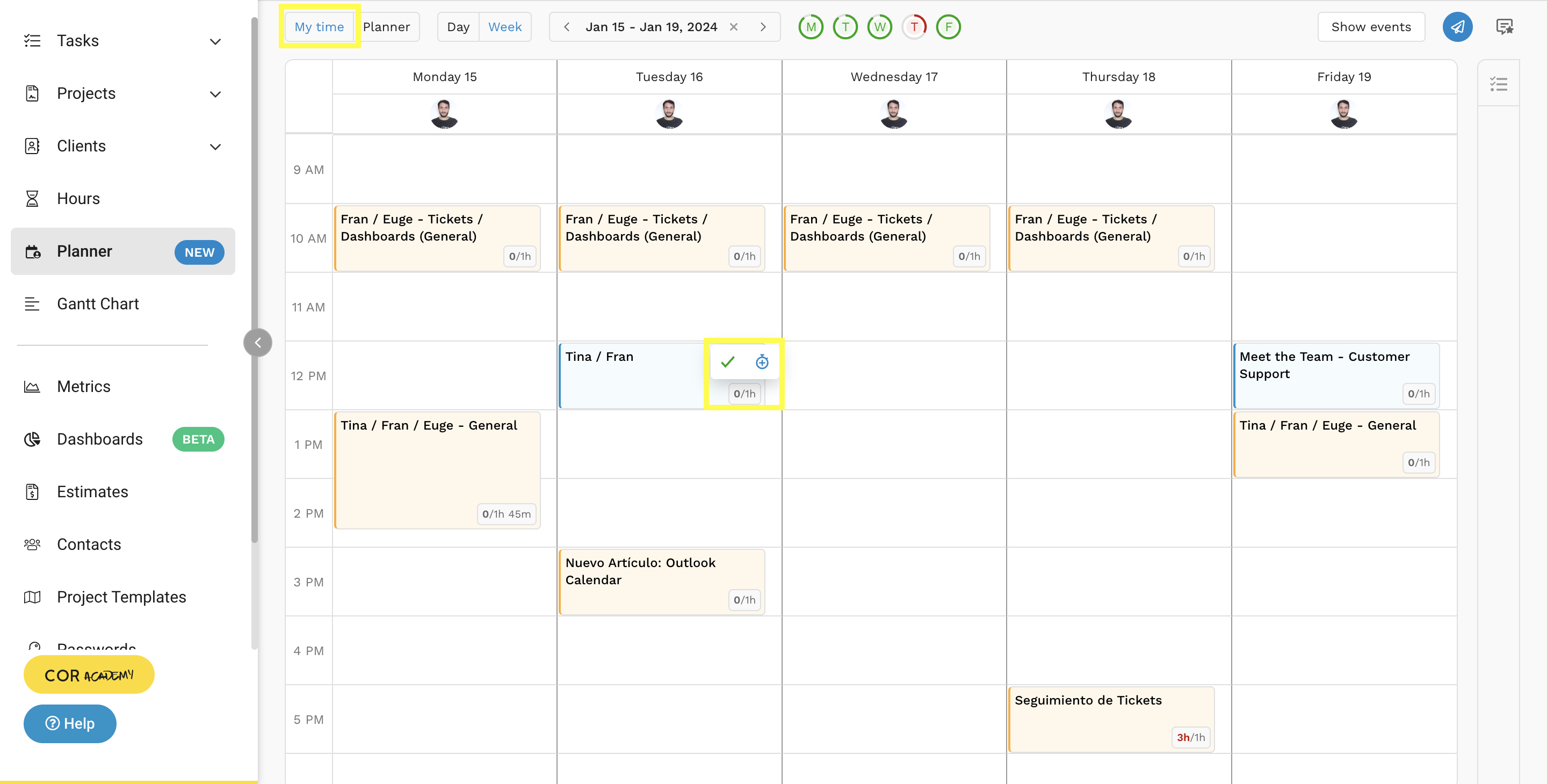Mark the Tina / Fran event complete with the checkmark
Viewport: 1547px width, 784px height.
click(727, 362)
